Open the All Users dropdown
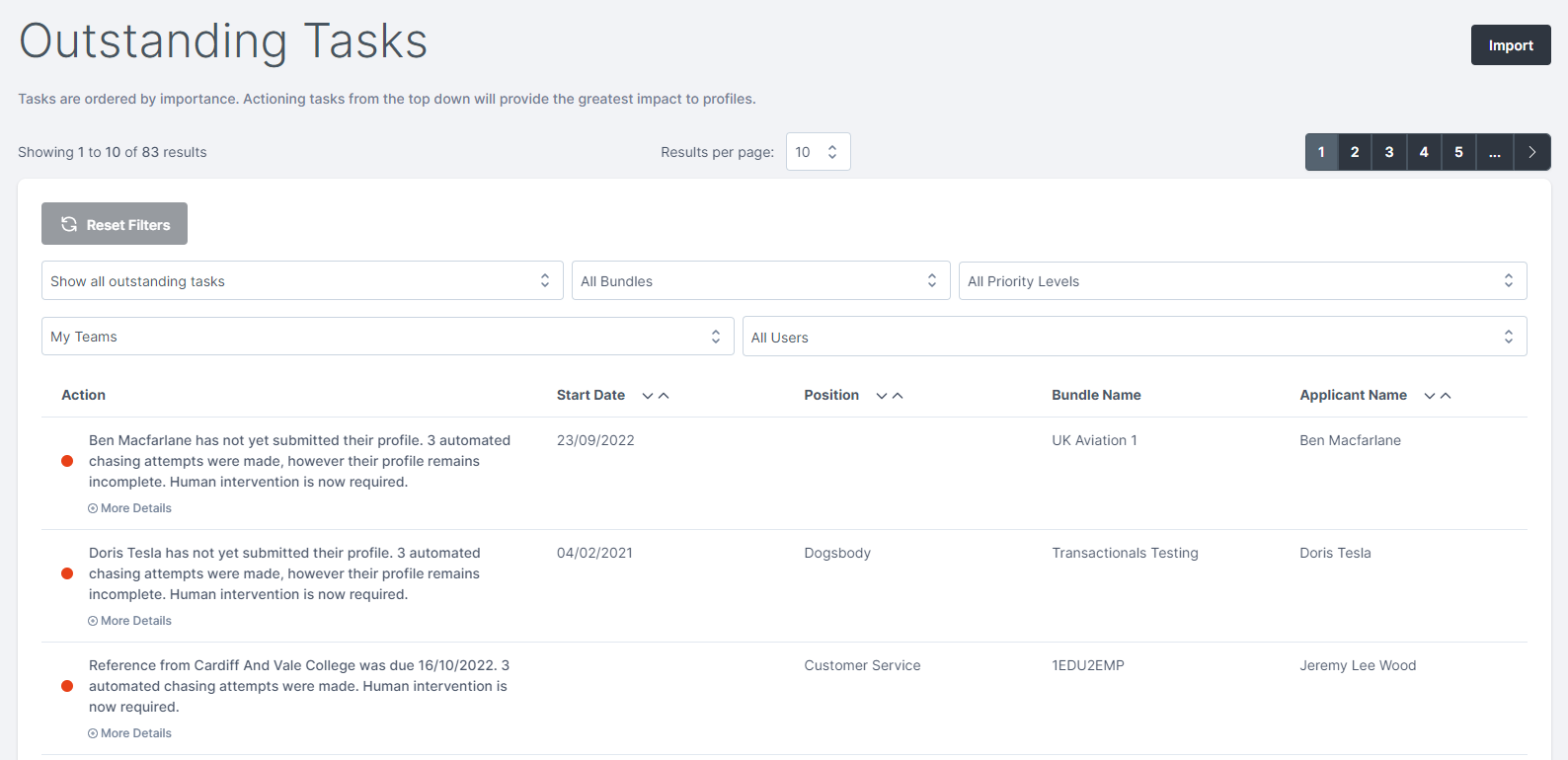Viewport: 1568px width, 760px height. (x=1135, y=337)
